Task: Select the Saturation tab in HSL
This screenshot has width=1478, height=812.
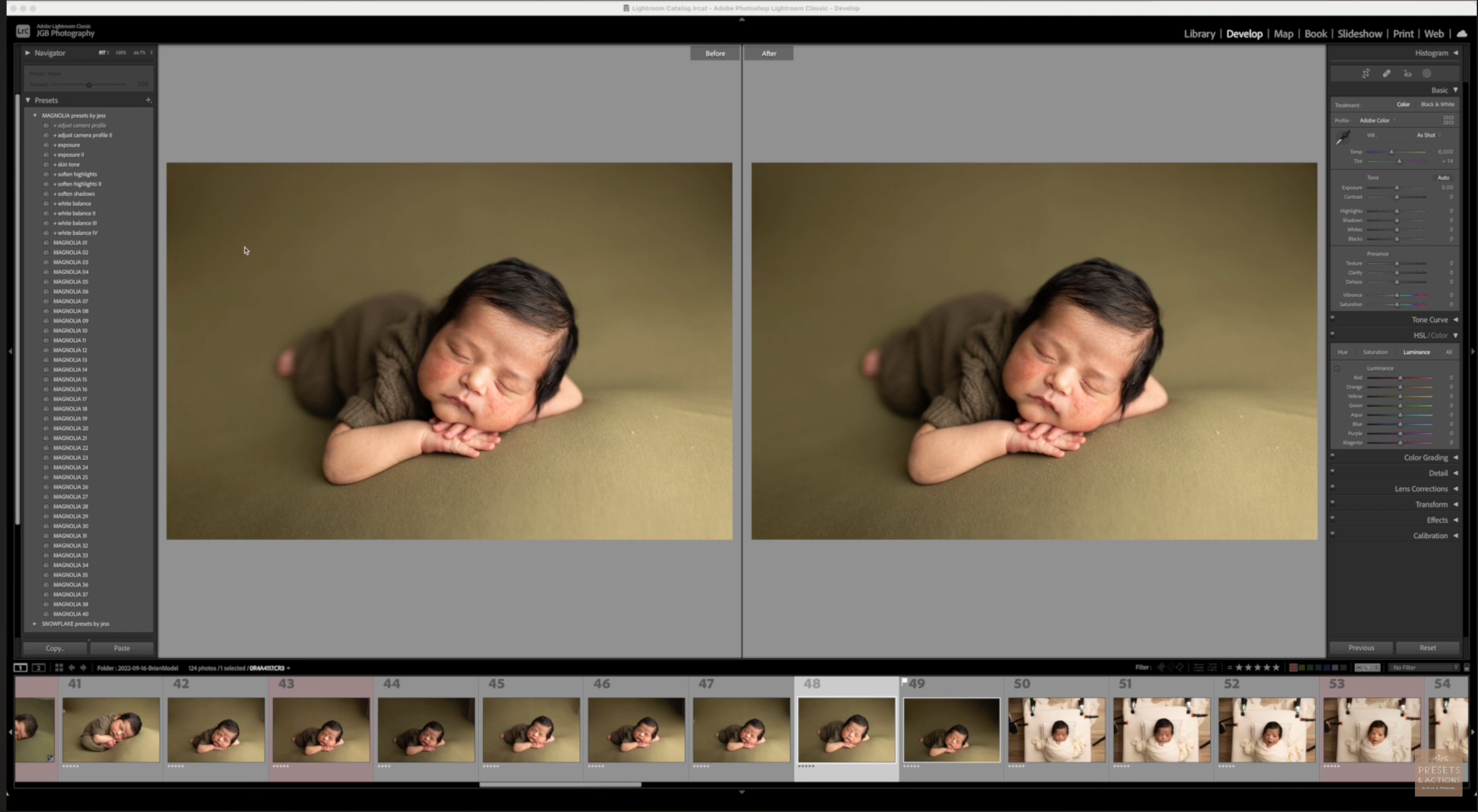Action: tap(1375, 352)
